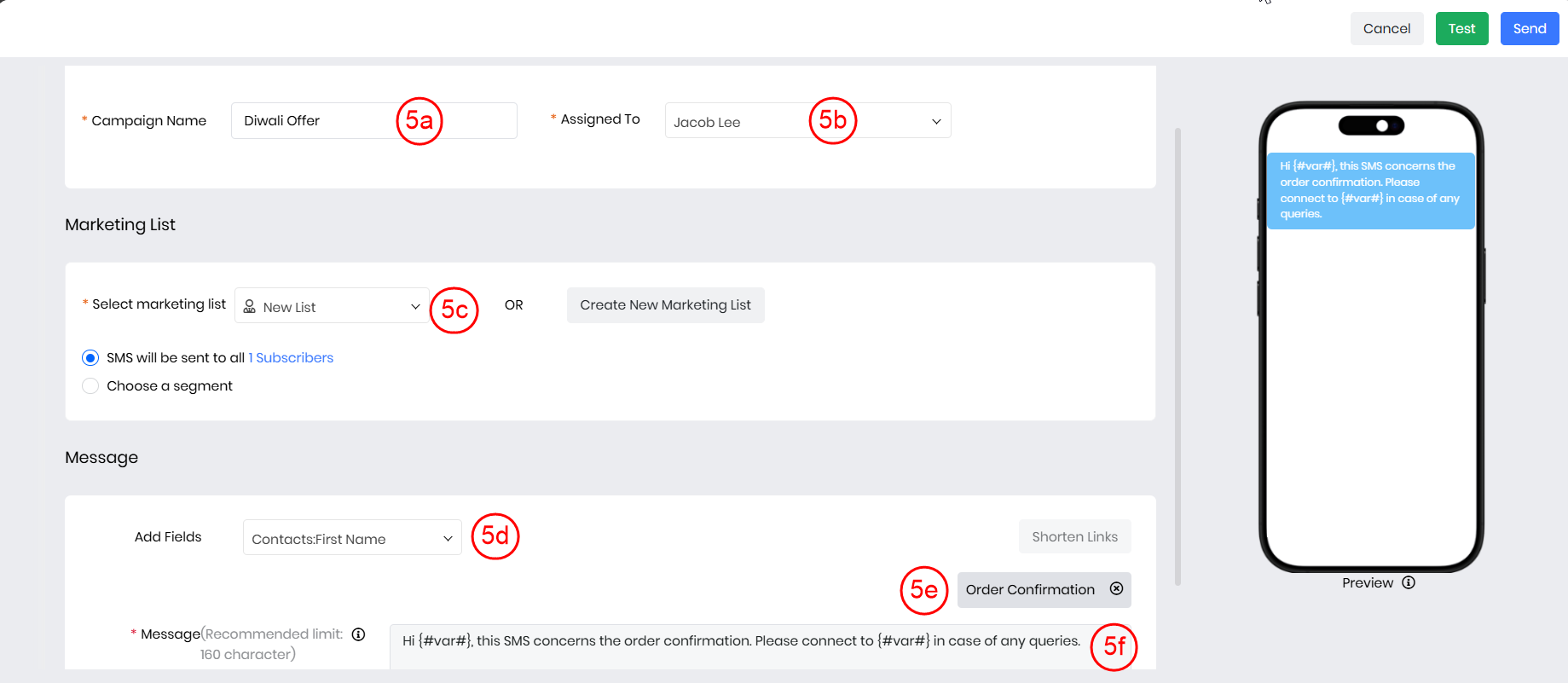Viewport: 1568px width, 683px height.
Task: Click the Shorten Links button
Action: click(x=1074, y=536)
